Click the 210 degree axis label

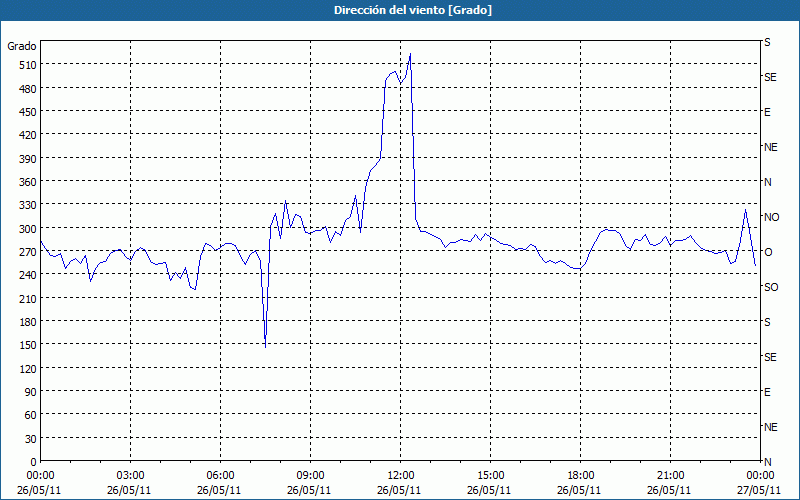pos(28,298)
